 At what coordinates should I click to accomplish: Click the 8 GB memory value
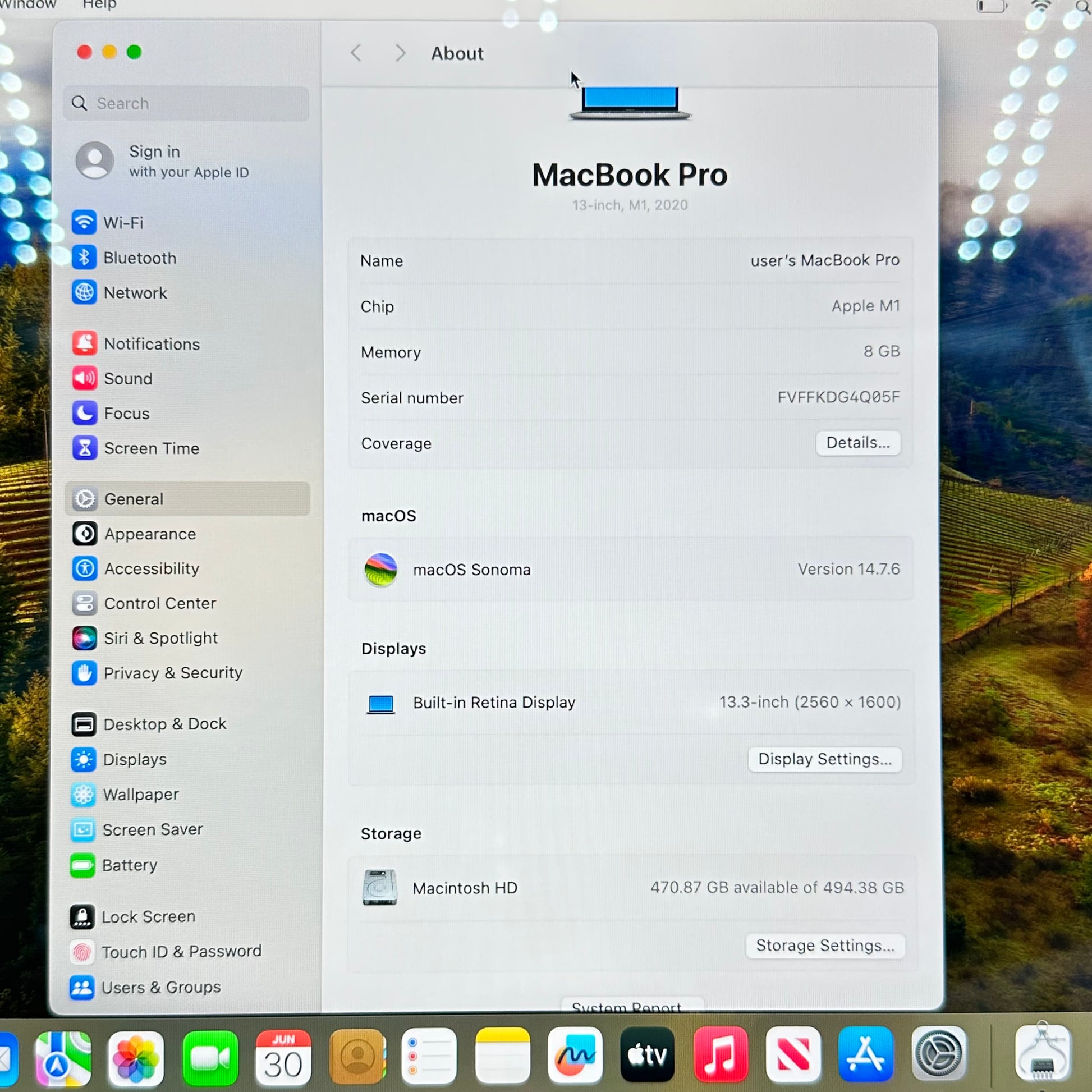click(881, 351)
